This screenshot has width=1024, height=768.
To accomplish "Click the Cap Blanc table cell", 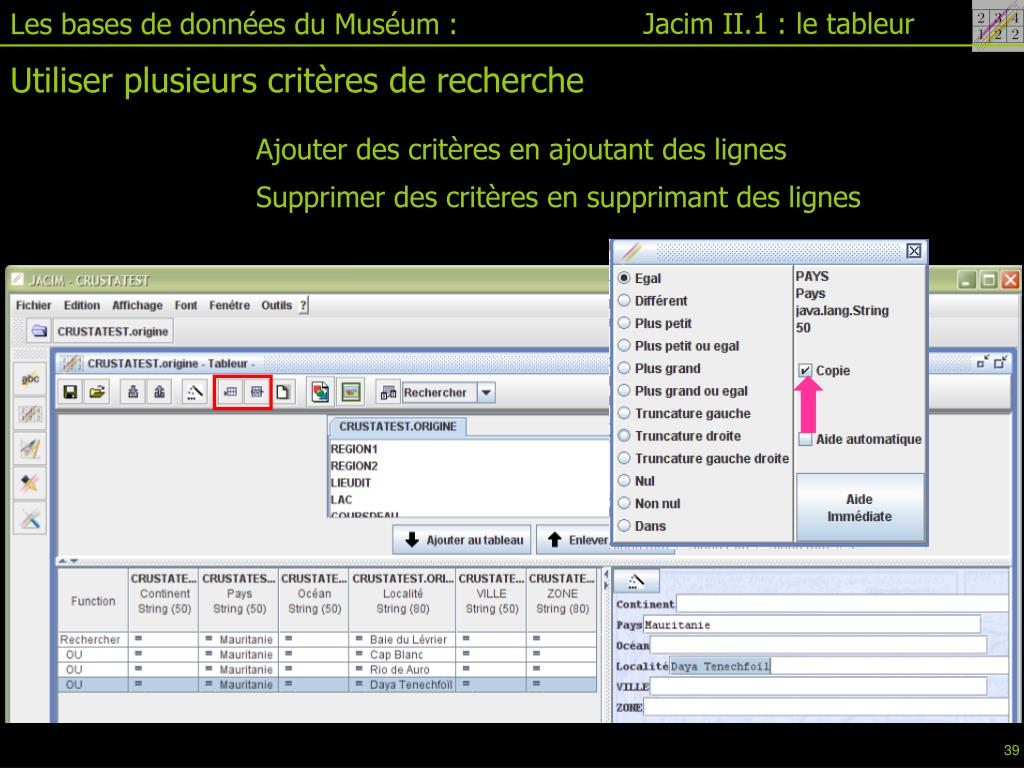I will pos(403,654).
